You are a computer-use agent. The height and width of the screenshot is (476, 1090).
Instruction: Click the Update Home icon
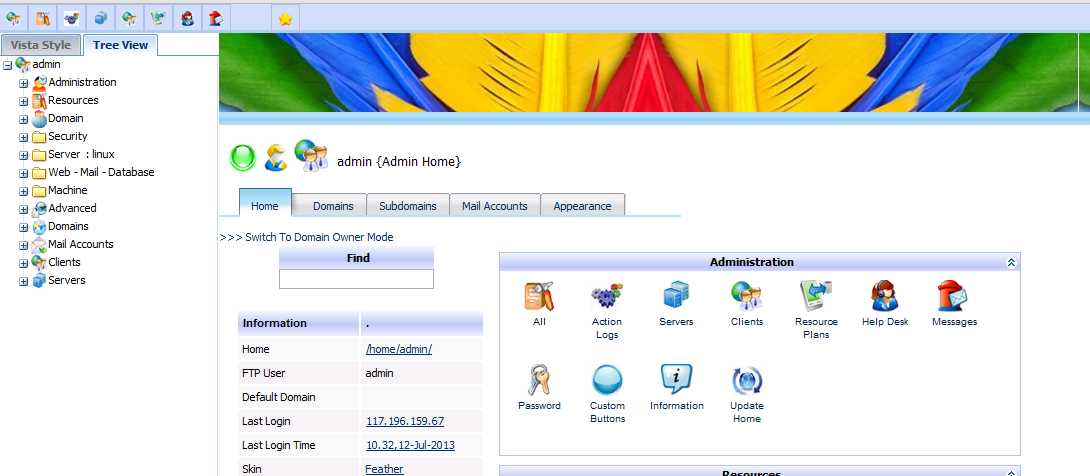747,380
